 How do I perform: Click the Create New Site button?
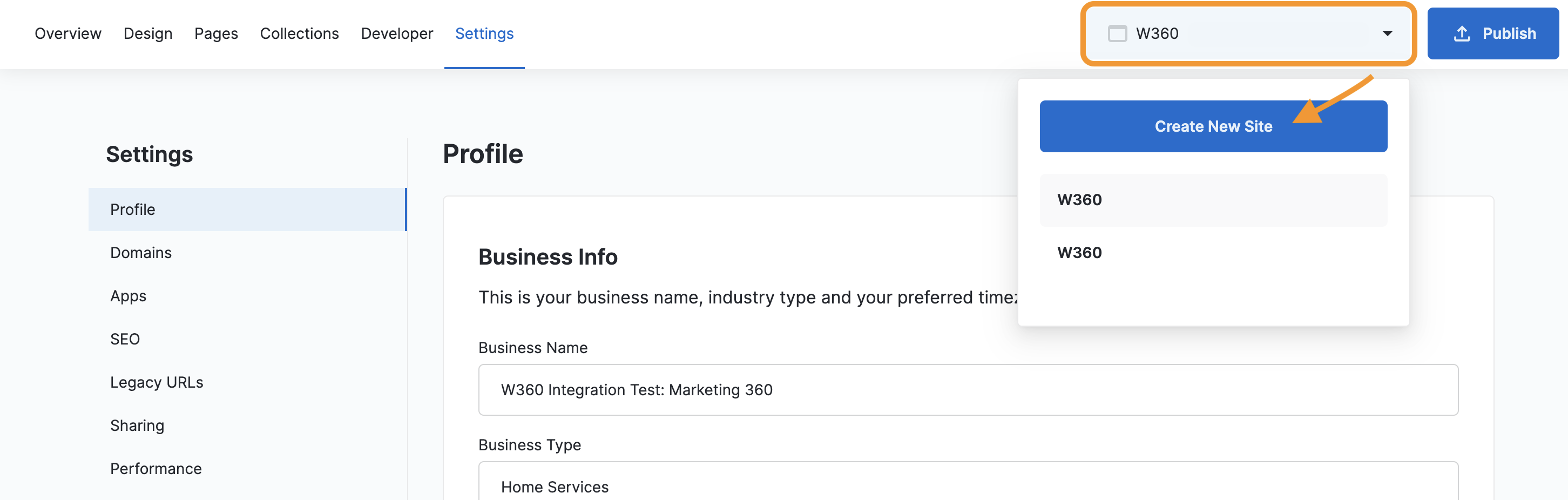[1213, 126]
